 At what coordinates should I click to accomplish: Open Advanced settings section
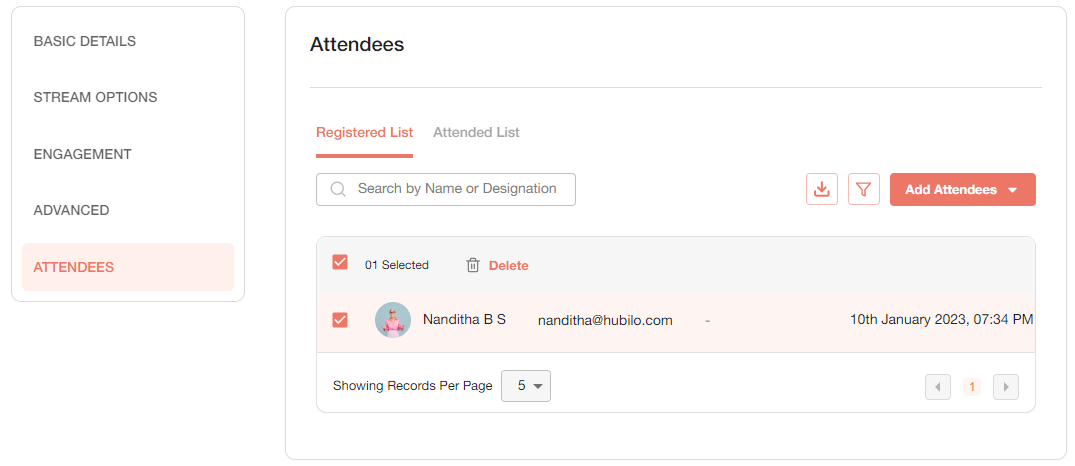pos(71,210)
